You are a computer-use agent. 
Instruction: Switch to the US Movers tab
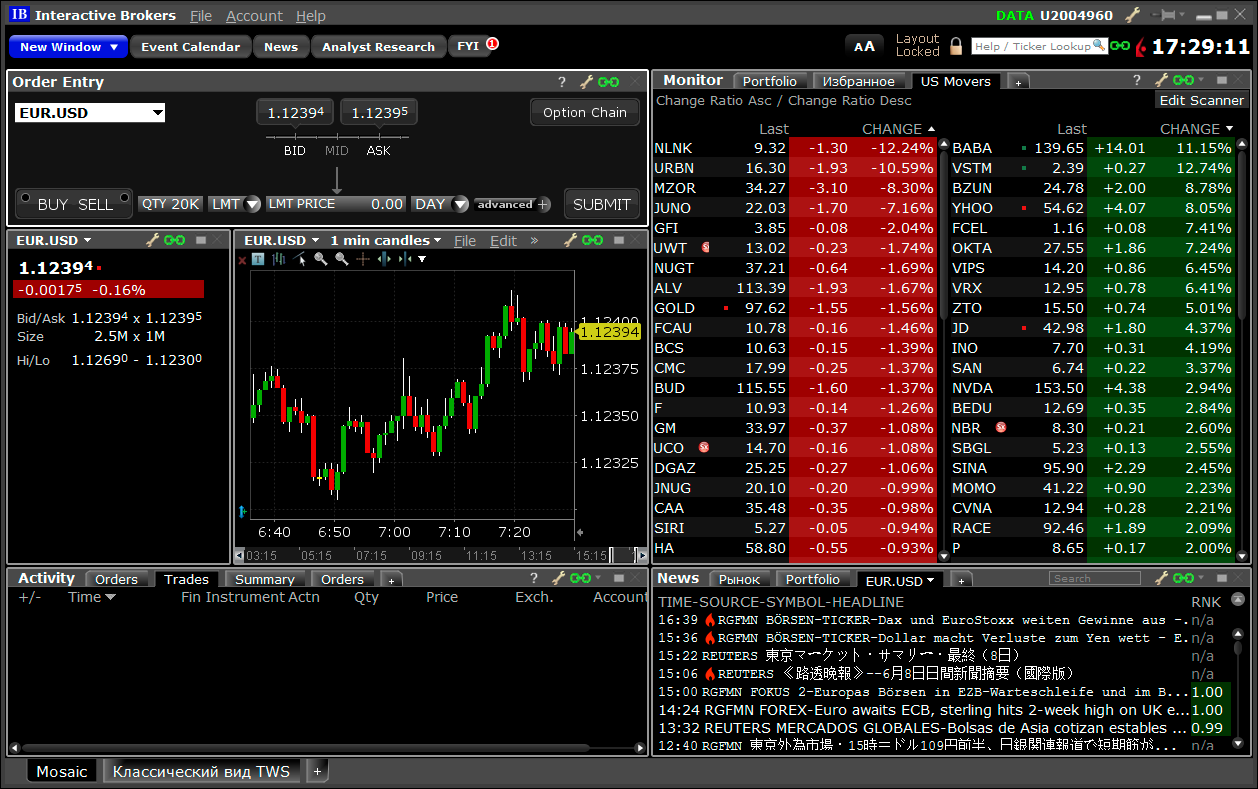coord(955,81)
